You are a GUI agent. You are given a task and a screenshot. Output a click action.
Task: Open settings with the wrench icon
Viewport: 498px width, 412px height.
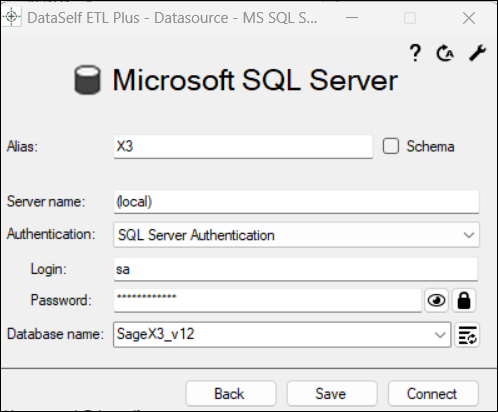[x=477, y=53]
